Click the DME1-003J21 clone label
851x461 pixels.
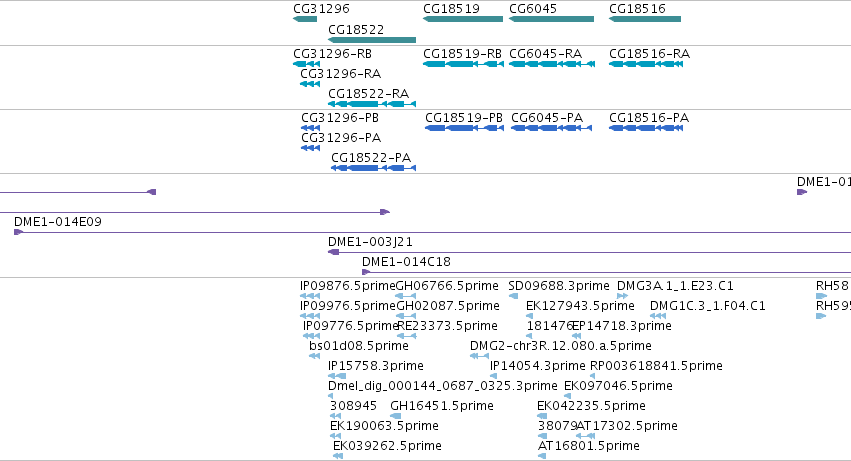370,242
